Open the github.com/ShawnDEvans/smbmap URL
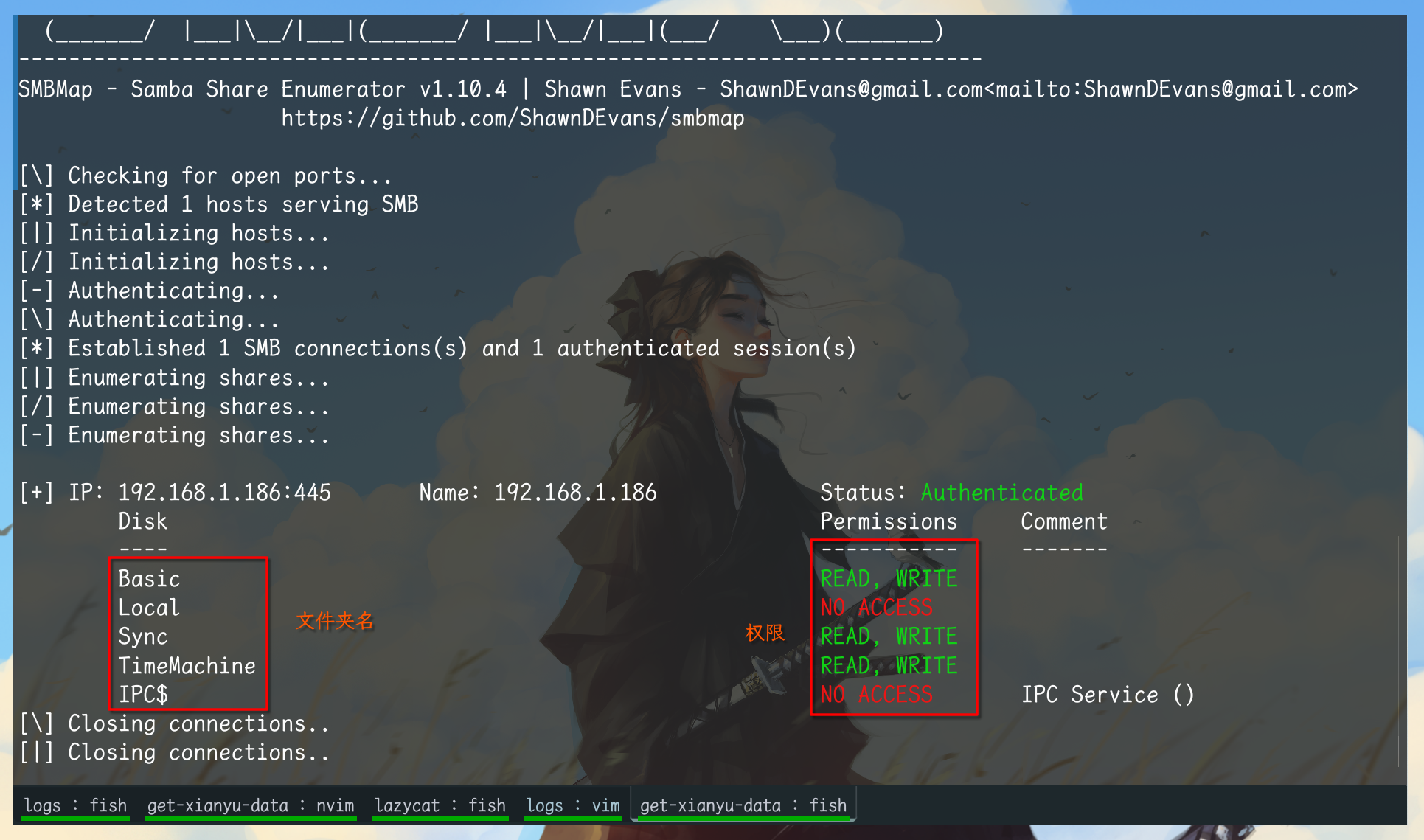This screenshot has width=1424, height=840. coord(513,118)
